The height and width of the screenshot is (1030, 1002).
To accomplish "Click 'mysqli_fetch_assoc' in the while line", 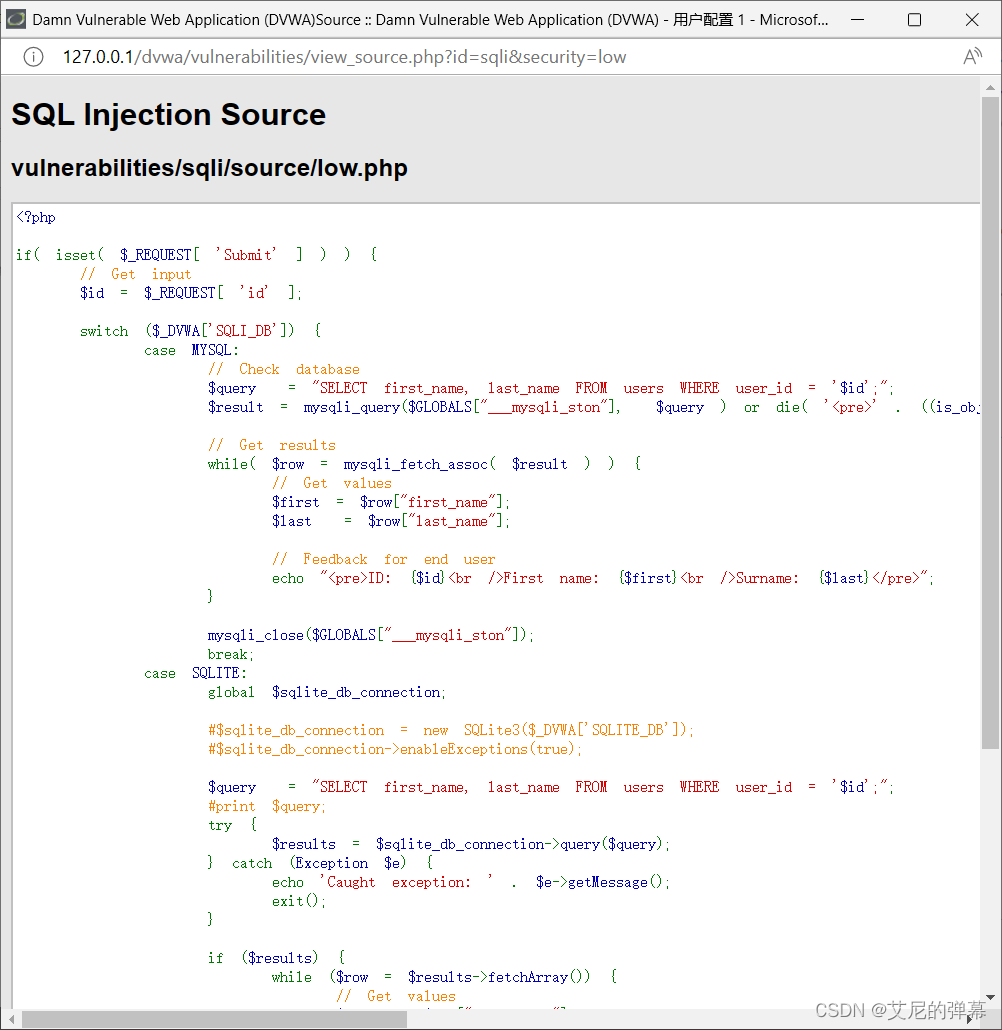I will click(x=416, y=464).
